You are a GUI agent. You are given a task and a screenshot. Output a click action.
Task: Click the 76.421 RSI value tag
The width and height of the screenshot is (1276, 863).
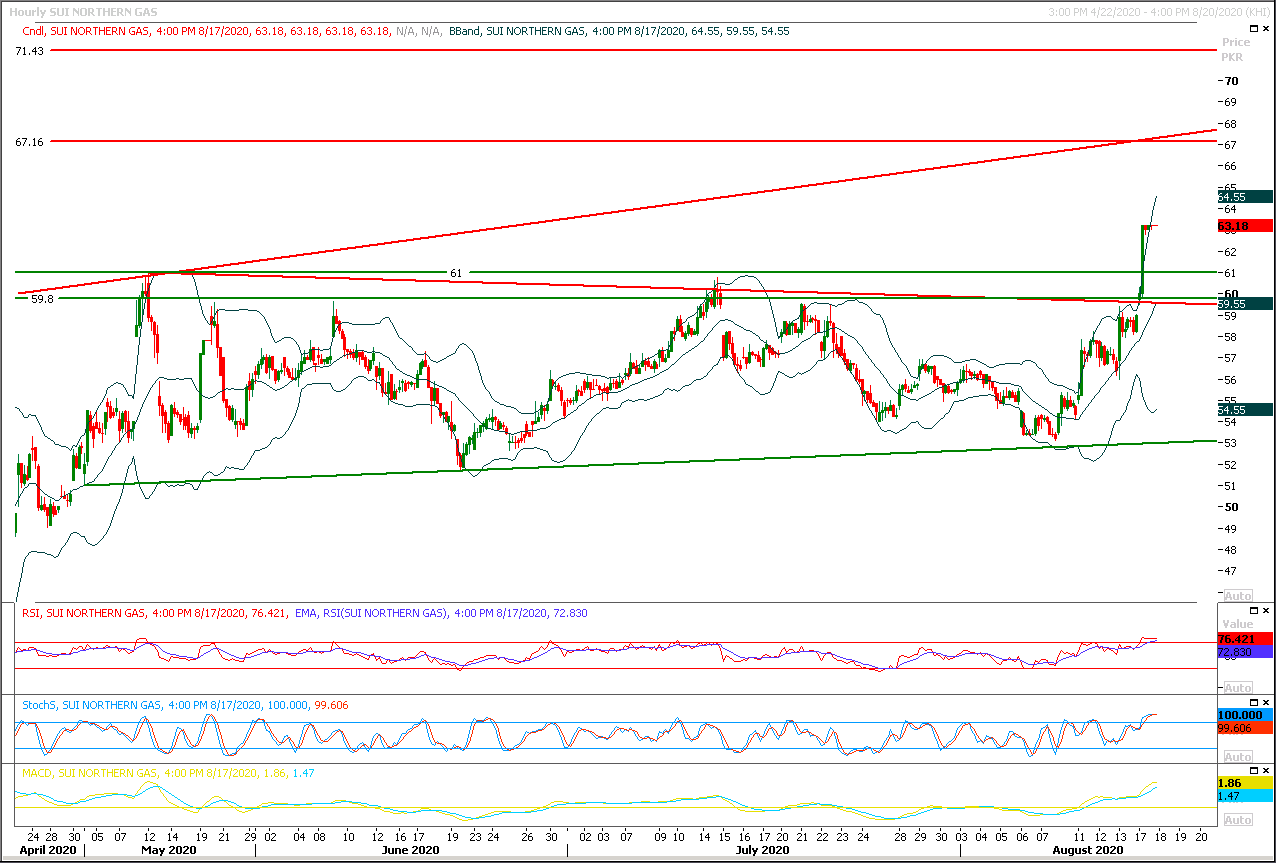click(1244, 638)
